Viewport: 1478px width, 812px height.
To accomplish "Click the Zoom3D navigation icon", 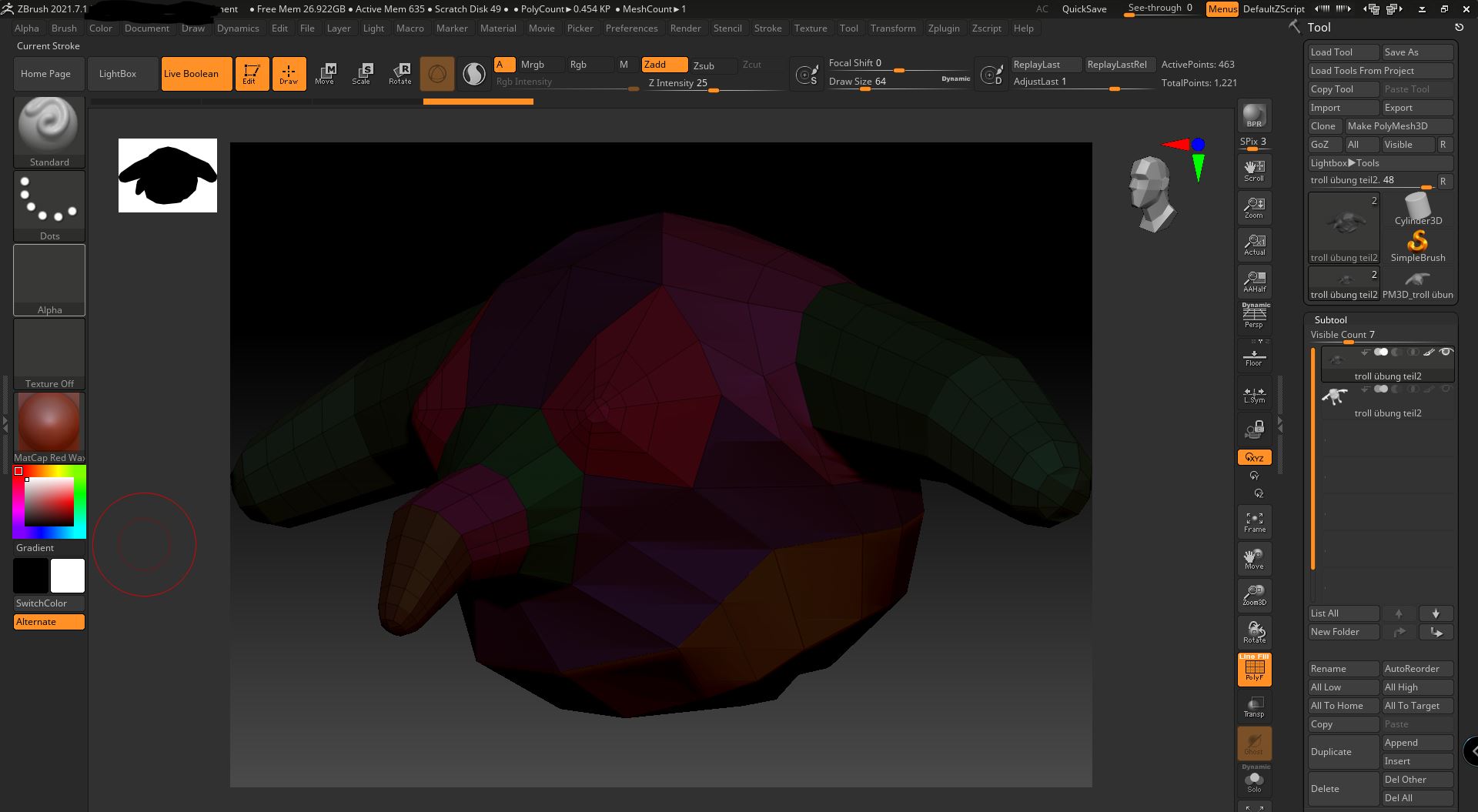I will [x=1254, y=594].
